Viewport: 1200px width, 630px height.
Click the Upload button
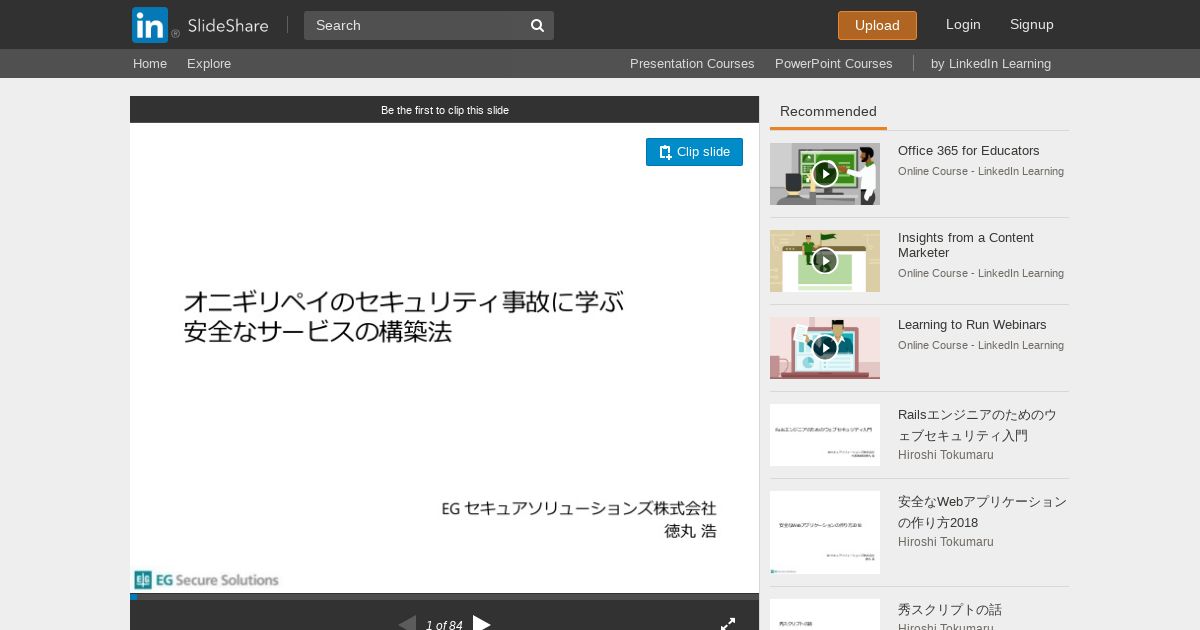(877, 25)
